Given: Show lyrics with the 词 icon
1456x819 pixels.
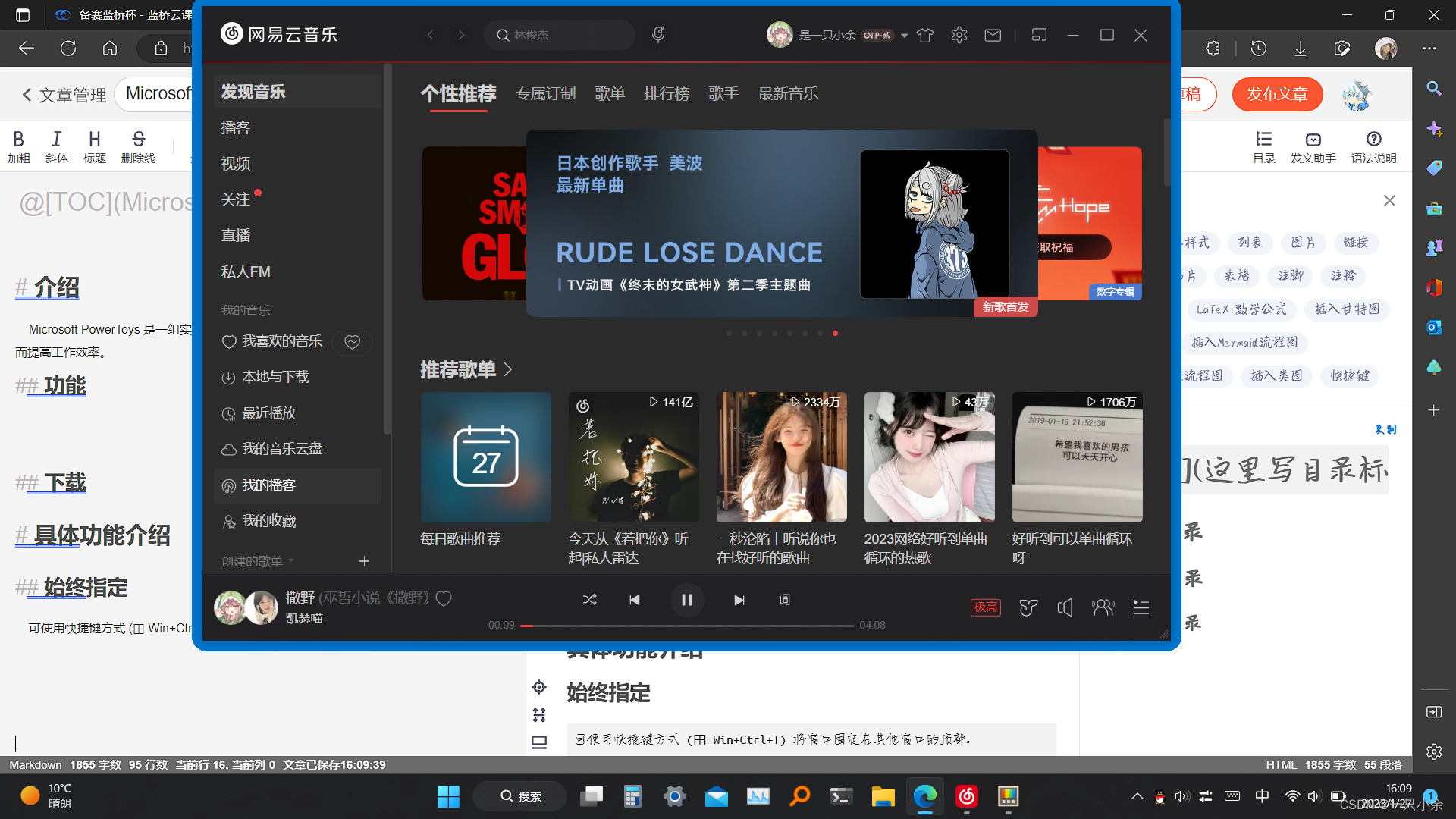Looking at the screenshot, I should (x=785, y=599).
